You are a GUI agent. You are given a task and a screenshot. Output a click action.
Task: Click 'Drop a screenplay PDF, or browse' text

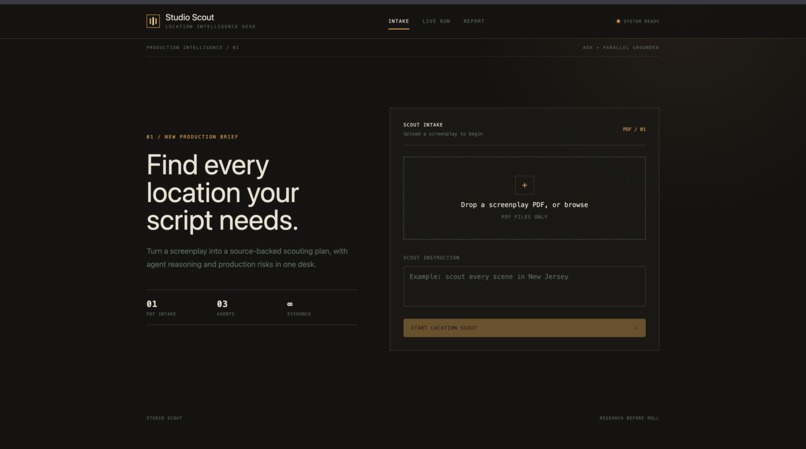pos(524,205)
